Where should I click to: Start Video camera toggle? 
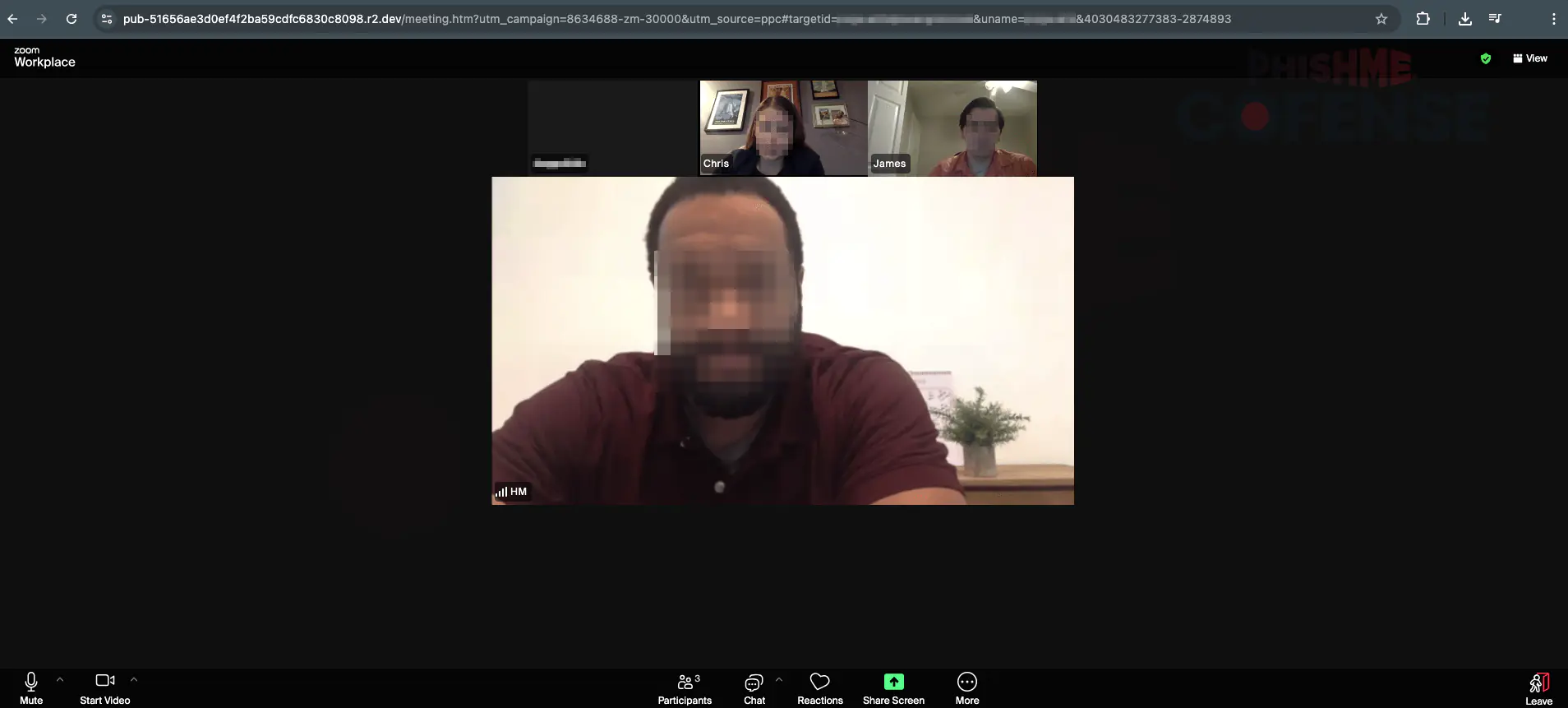[x=105, y=687]
